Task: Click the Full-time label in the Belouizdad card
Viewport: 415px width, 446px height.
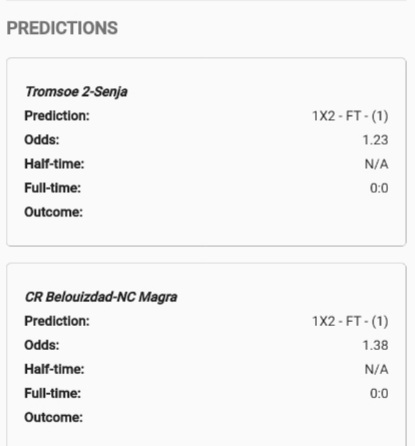Action: pos(53,393)
